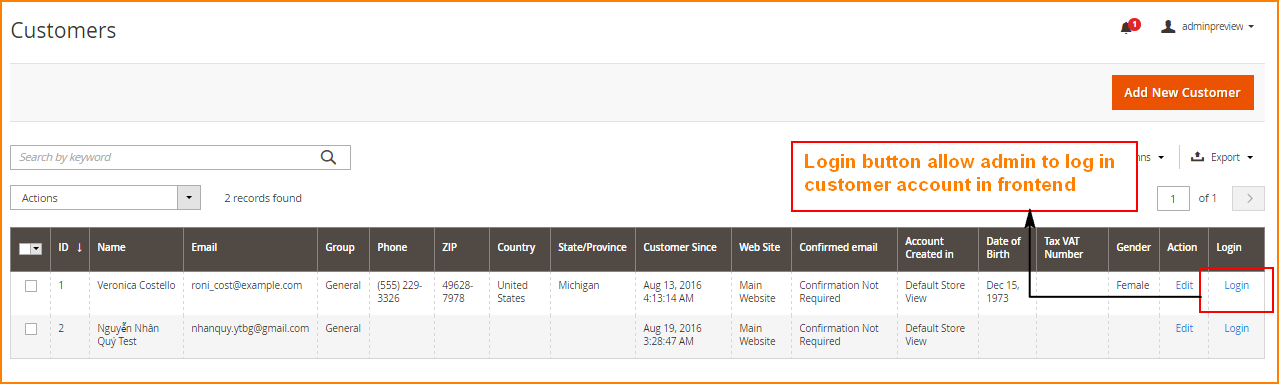The image size is (1279, 384).
Task: Select email nhanquy.ytbg@gmail.com
Action: click(x=251, y=328)
